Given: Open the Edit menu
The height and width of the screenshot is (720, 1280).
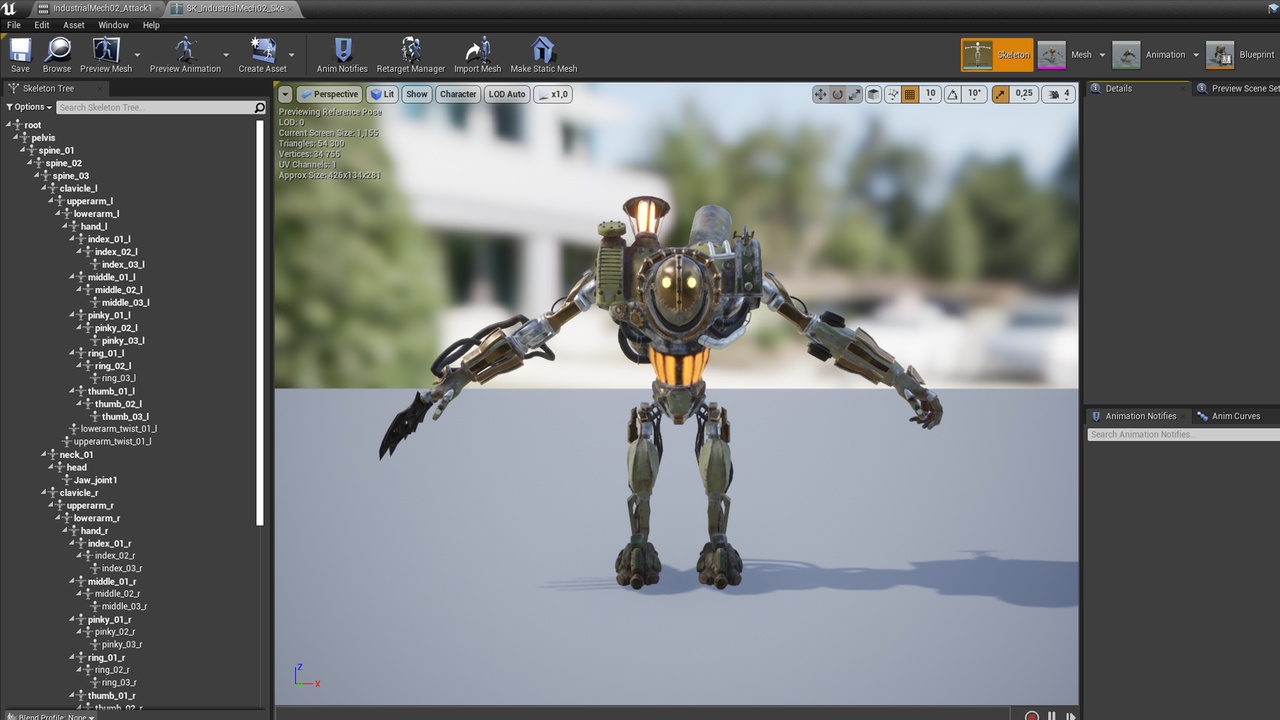Looking at the screenshot, I should pyautogui.click(x=42, y=25).
